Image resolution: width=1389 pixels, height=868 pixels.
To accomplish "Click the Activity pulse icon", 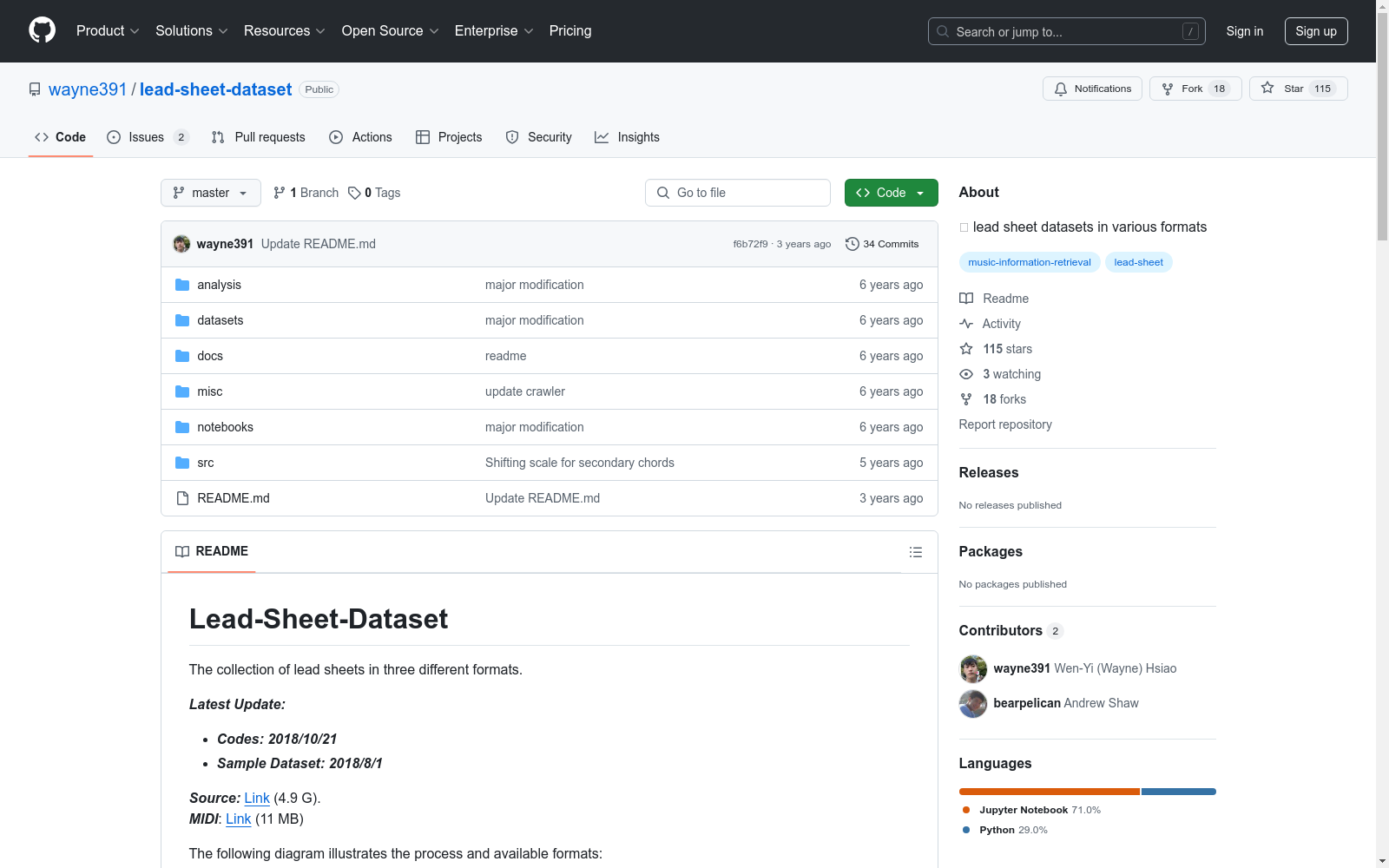I will coord(966,324).
